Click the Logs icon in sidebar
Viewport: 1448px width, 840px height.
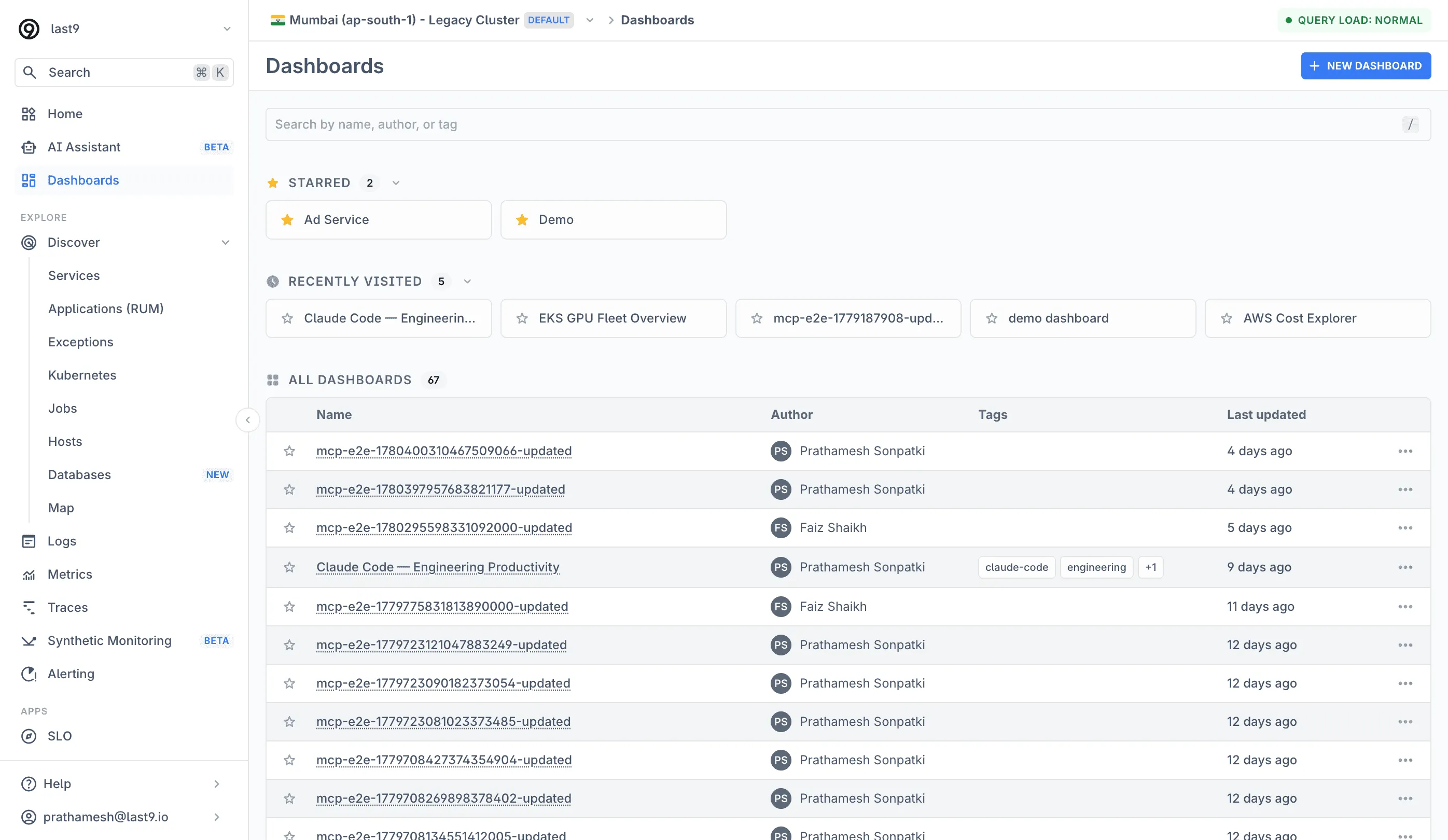point(29,541)
